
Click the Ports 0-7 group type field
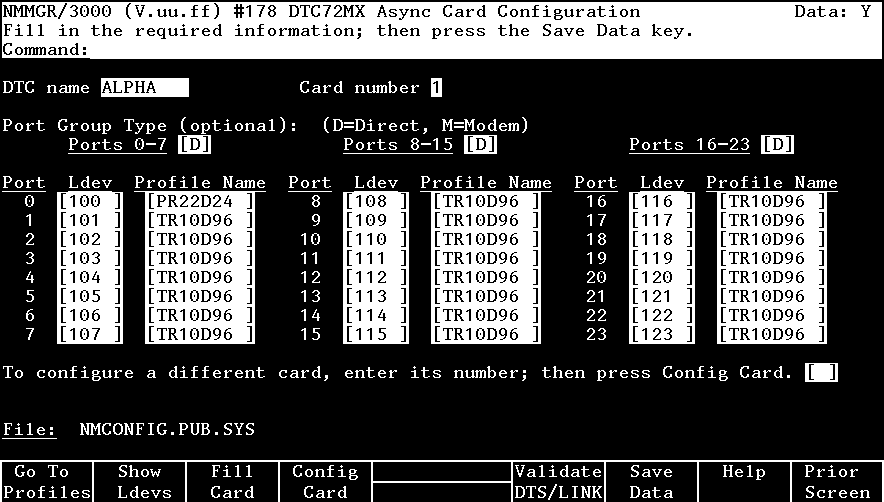(x=194, y=145)
